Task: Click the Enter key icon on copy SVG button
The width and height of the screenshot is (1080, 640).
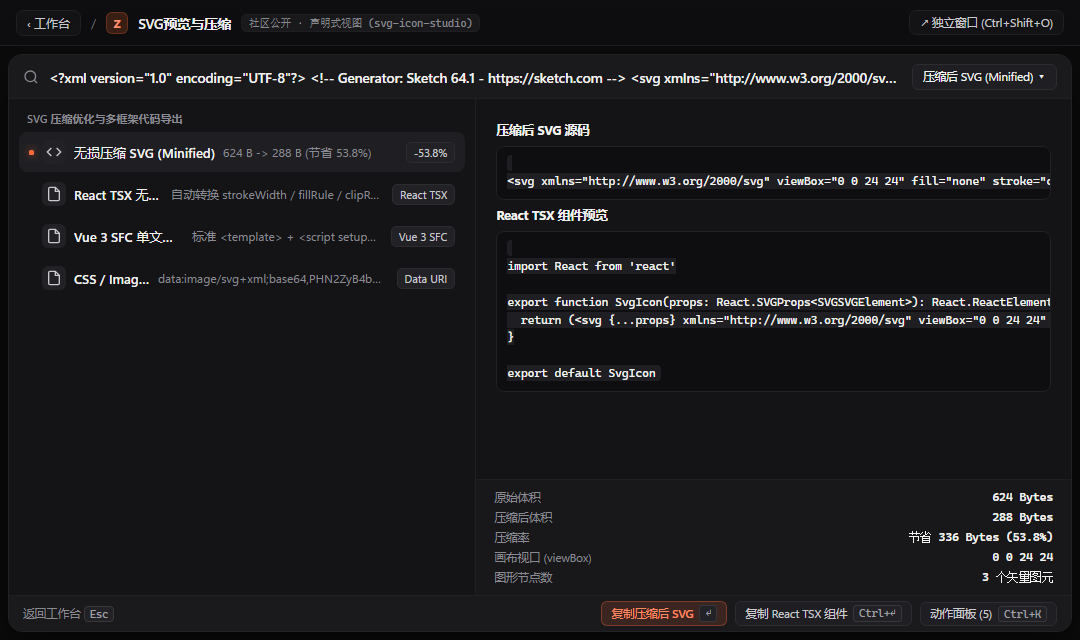Action: (708, 613)
